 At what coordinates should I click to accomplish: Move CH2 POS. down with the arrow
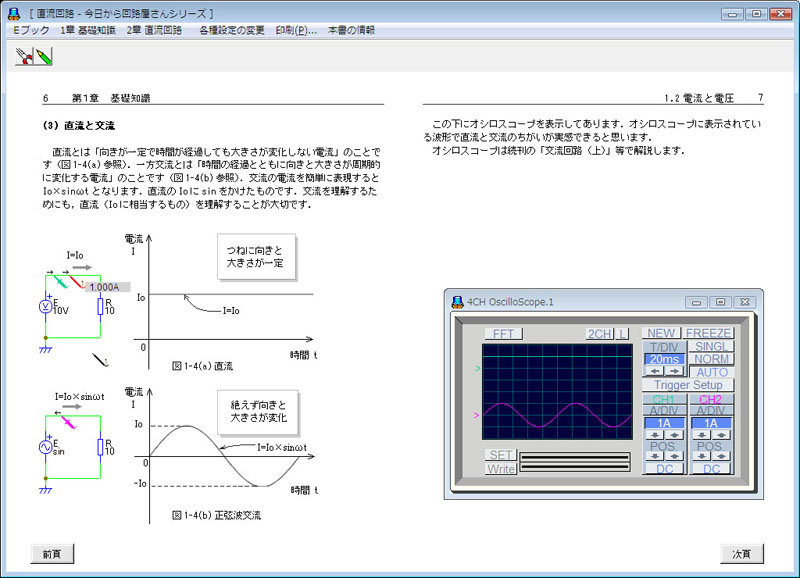tap(702, 456)
